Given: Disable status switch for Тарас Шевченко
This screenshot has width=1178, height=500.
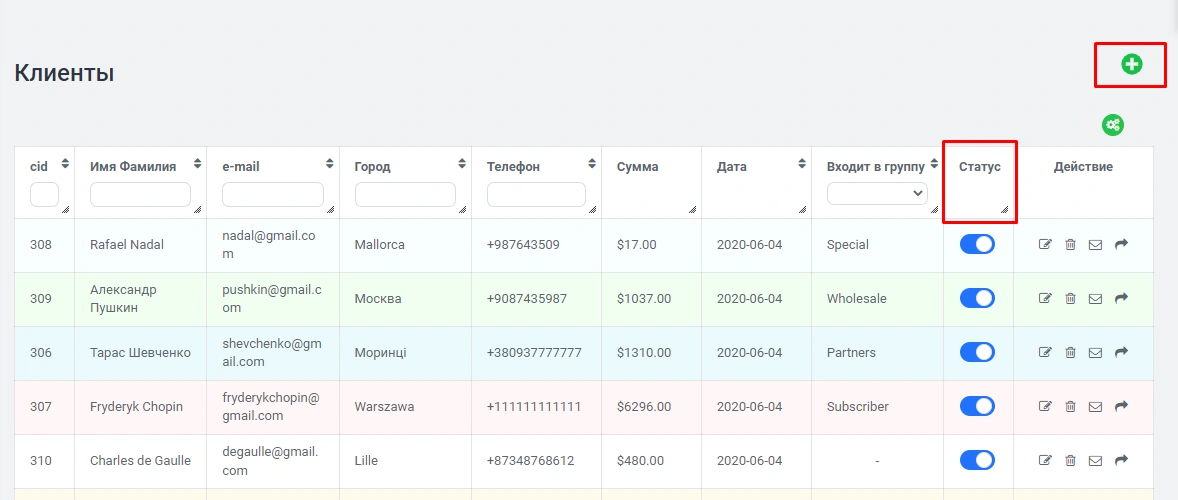Looking at the screenshot, I should 977,352.
